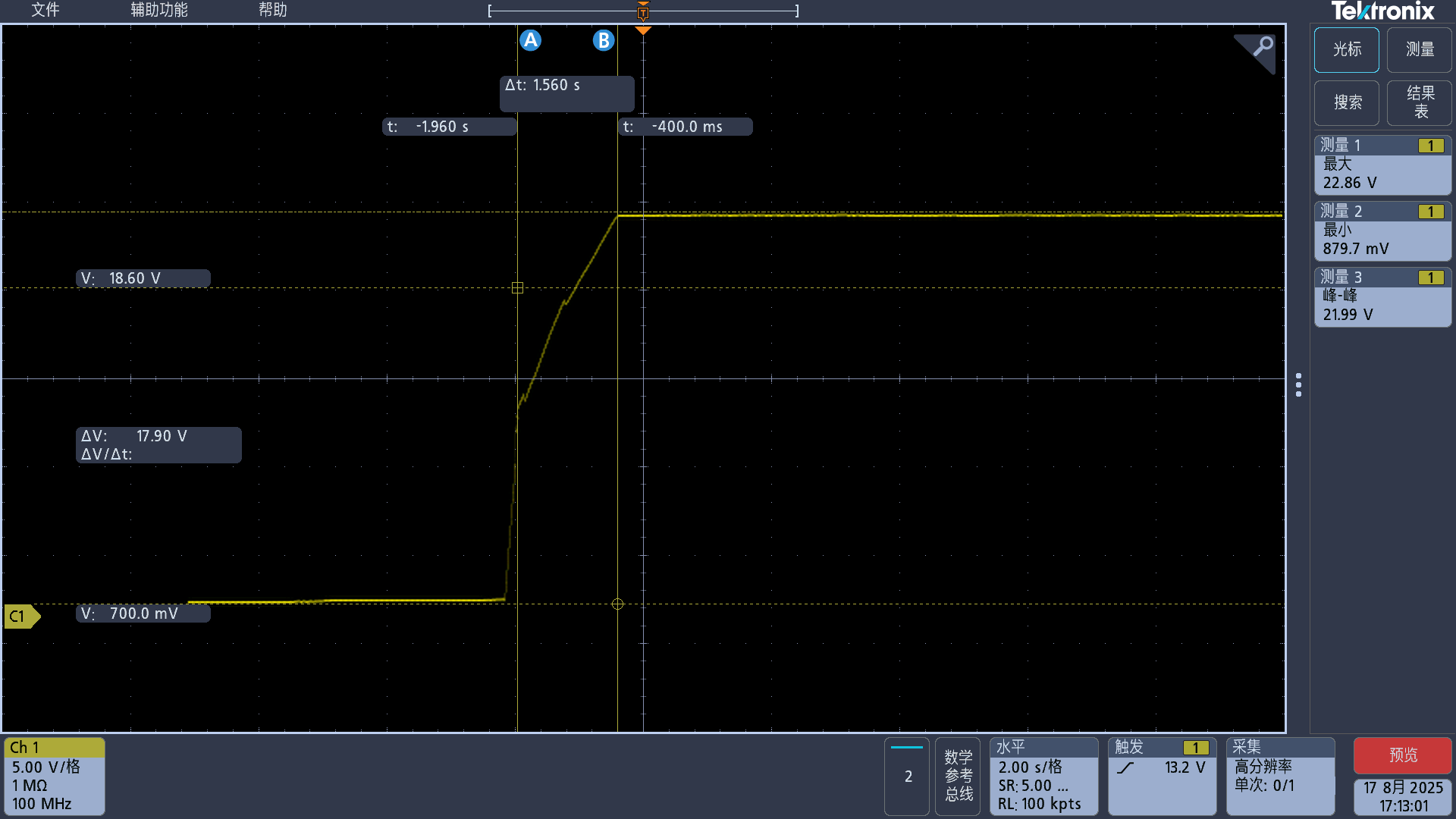Open 测量 1 最大 measurement badge
Viewport: 1456px width, 819px height.
point(1382,165)
